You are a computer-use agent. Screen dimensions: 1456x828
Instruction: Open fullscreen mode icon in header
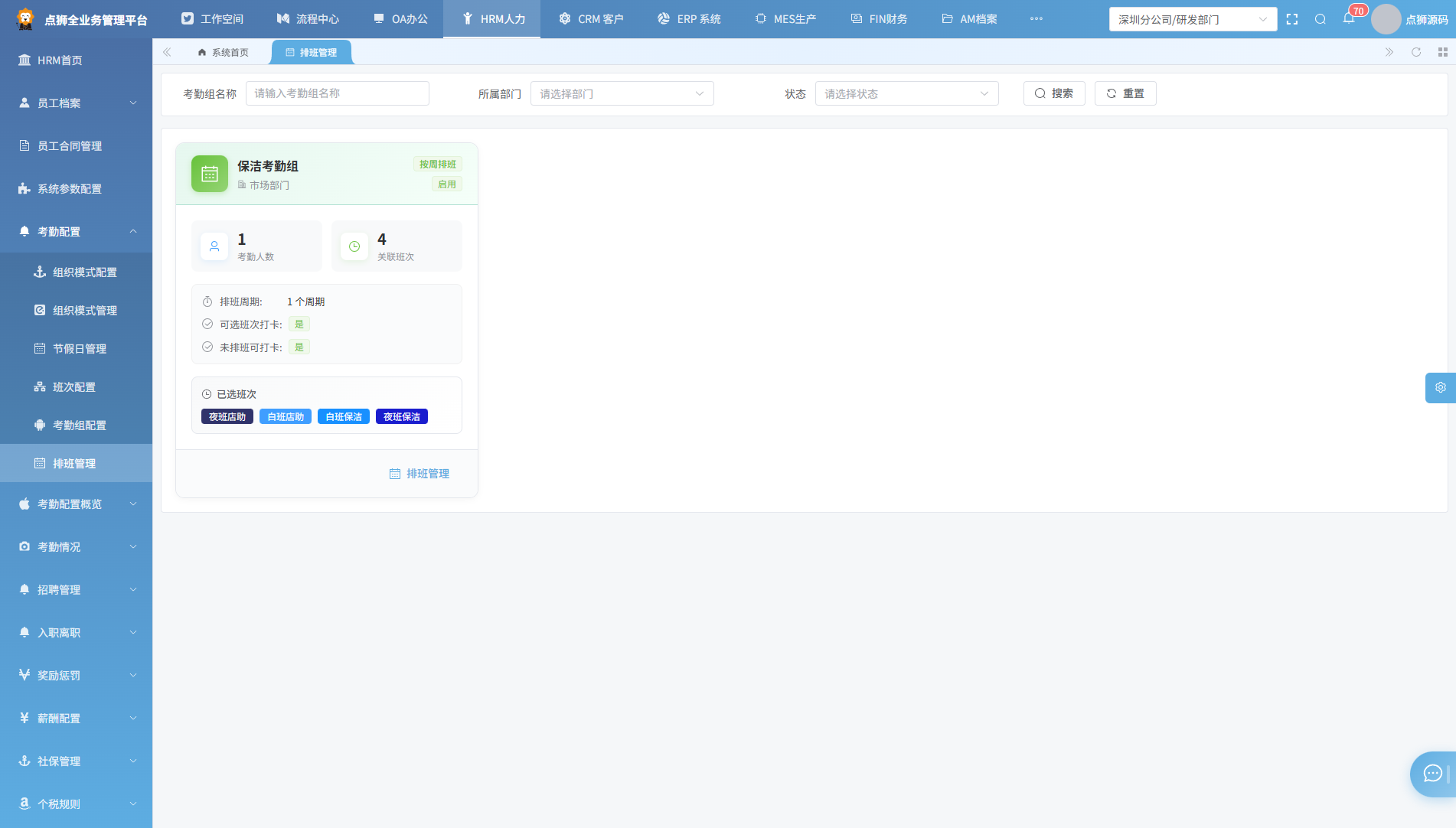1292,19
